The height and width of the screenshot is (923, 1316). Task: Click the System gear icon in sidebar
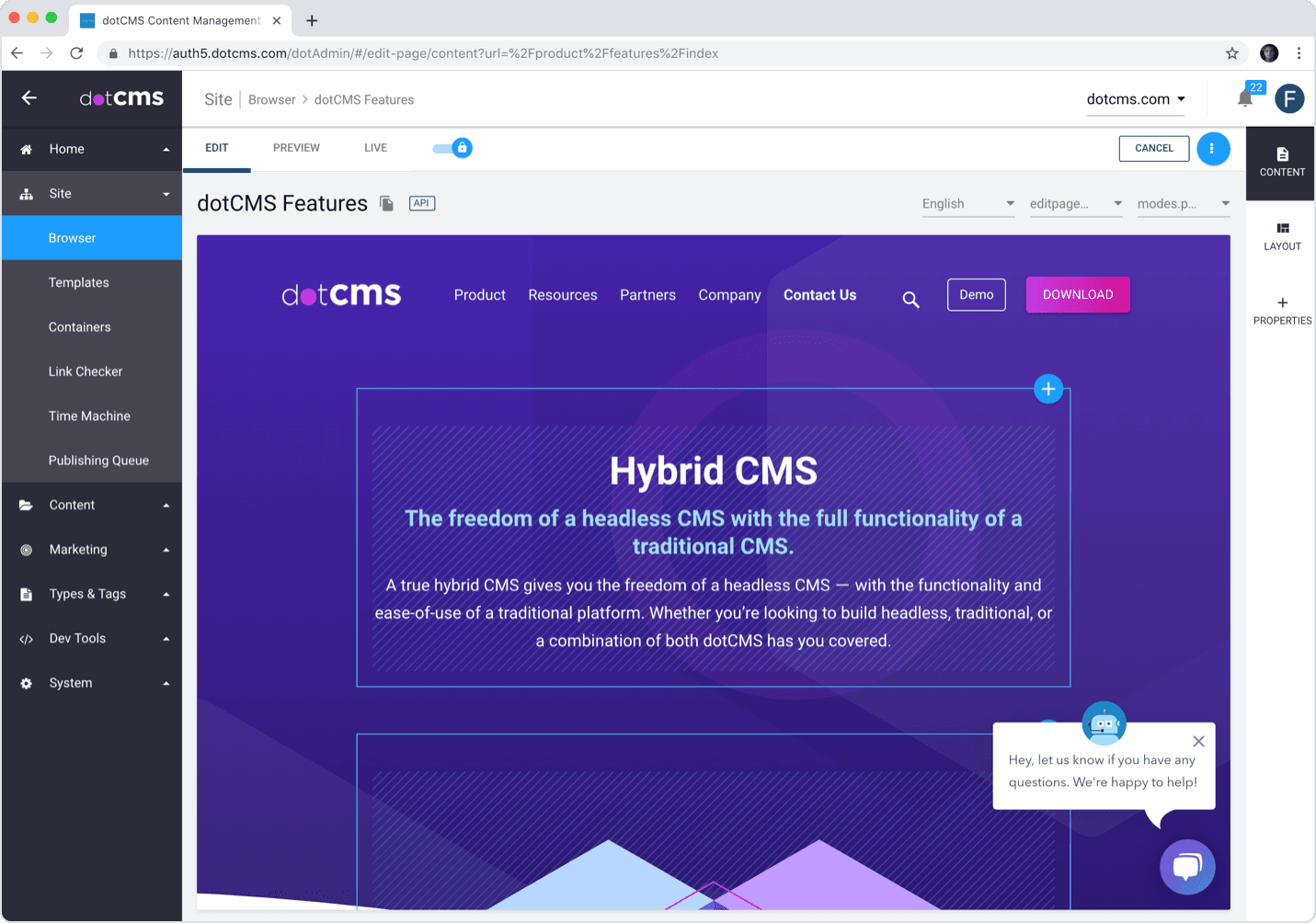(27, 683)
